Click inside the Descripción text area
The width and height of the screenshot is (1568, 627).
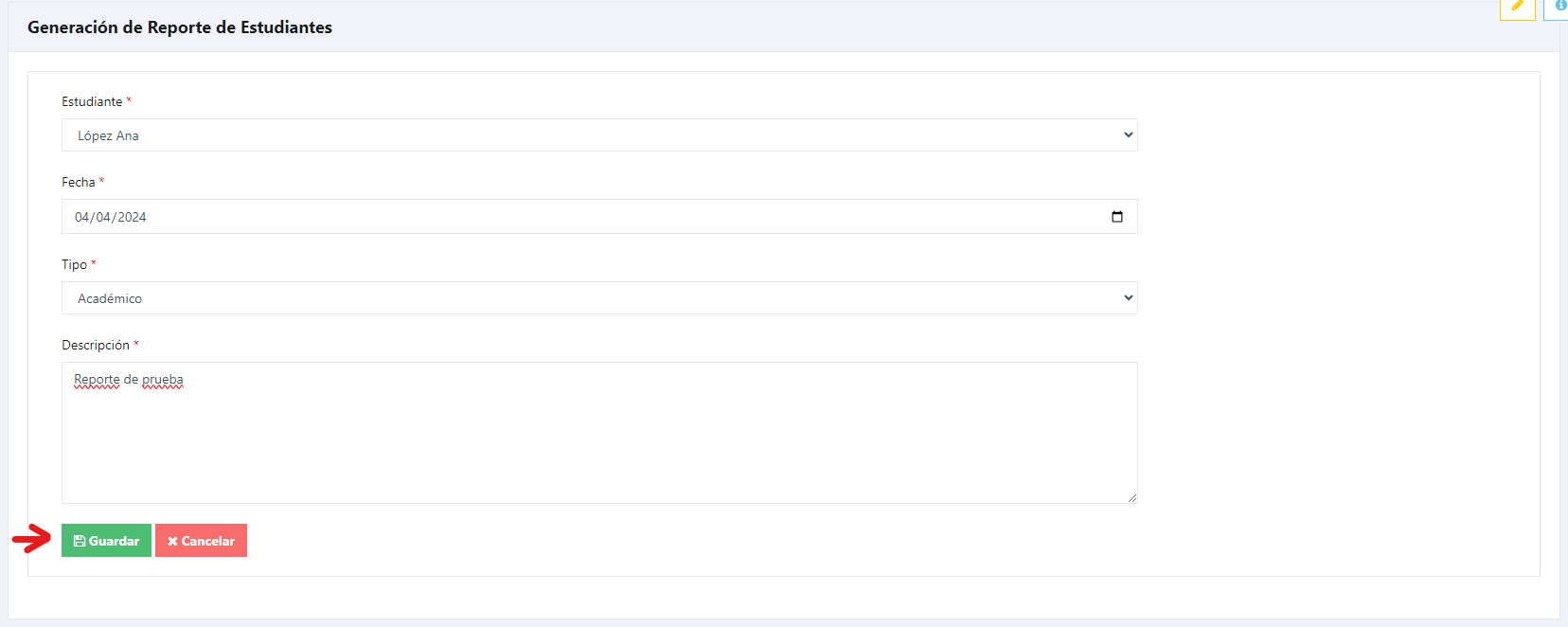pos(599,433)
